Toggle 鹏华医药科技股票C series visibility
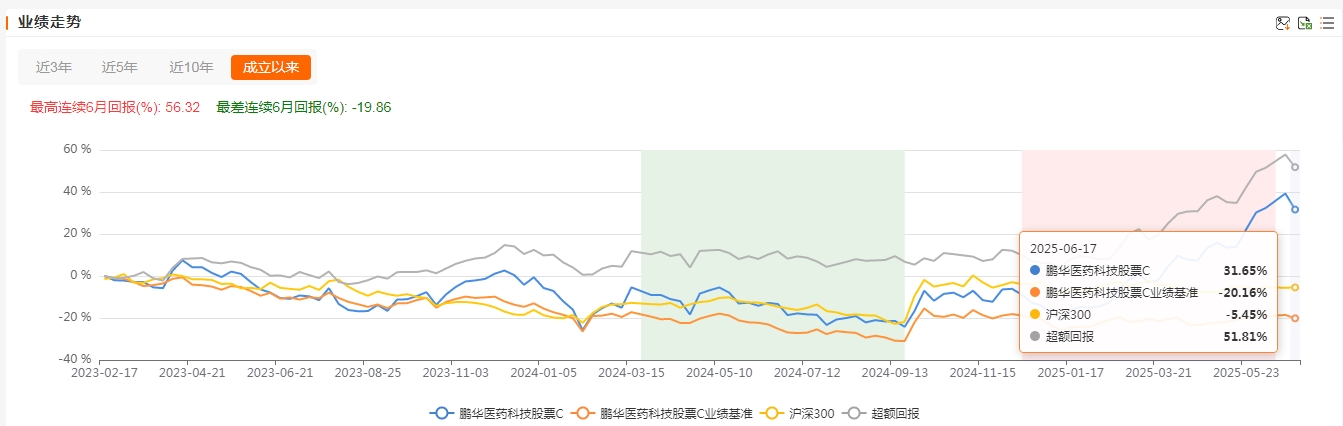 pyautogui.click(x=512, y=412)
